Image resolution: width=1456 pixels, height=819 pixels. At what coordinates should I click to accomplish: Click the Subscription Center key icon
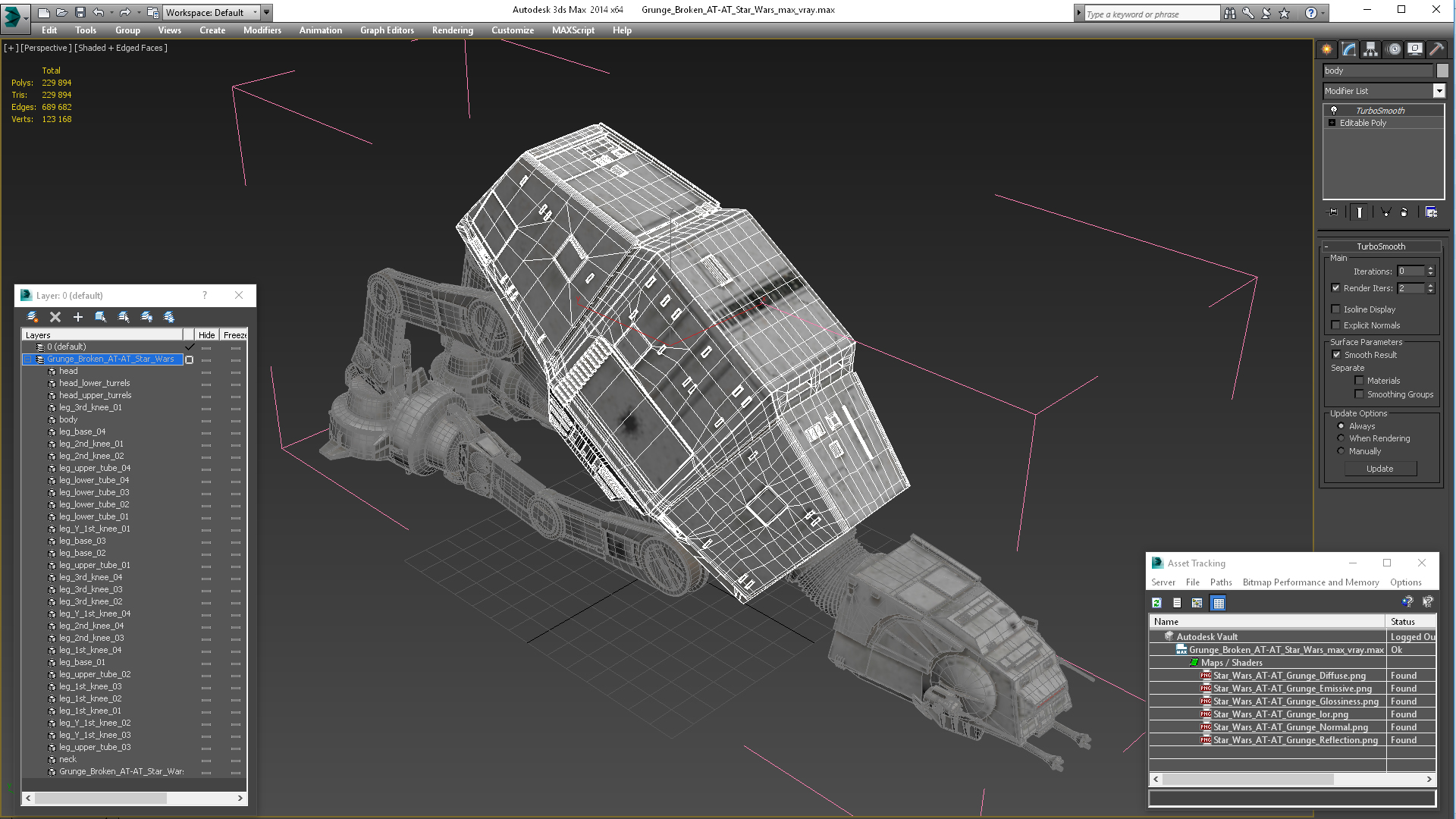coord(1247,13)
